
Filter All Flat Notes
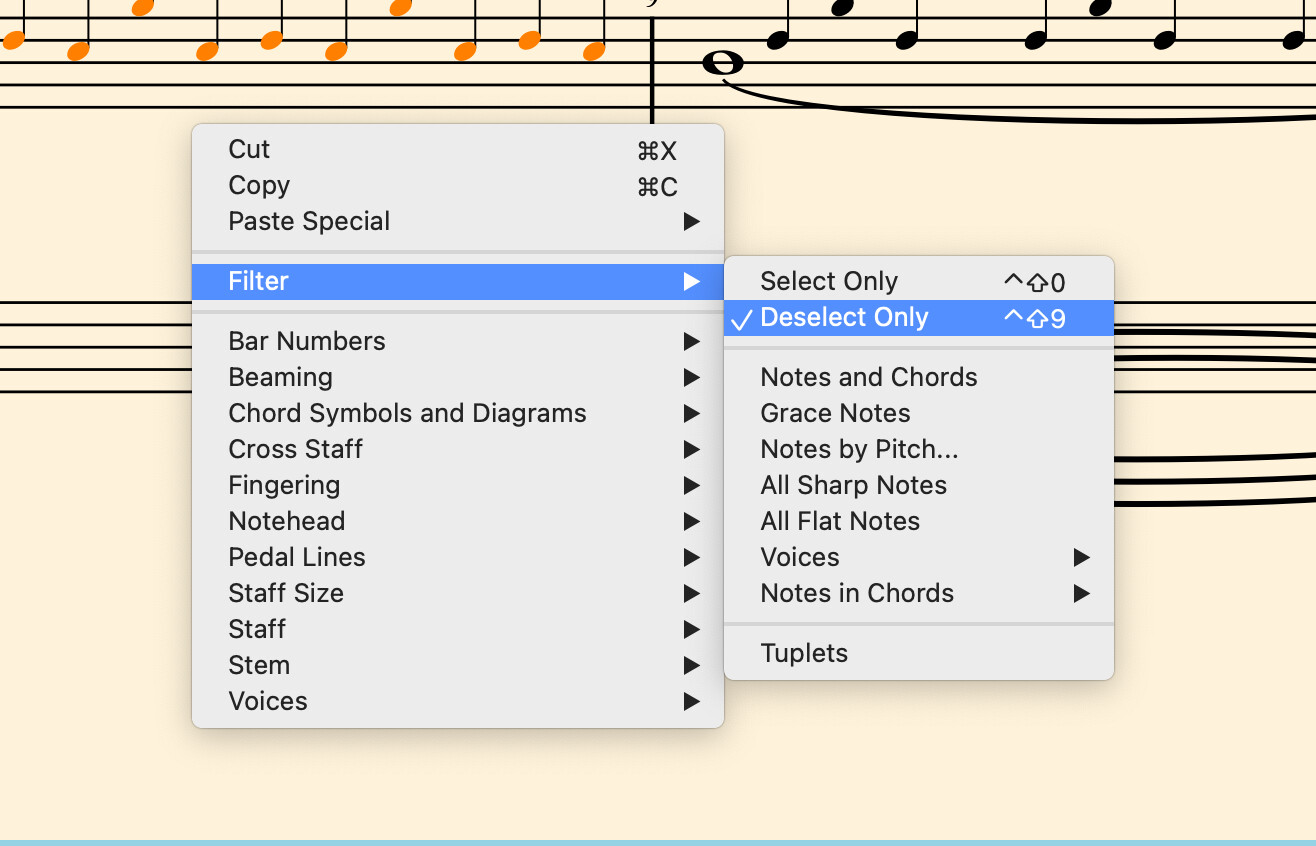pyautogui.click(x=919, y=521)
